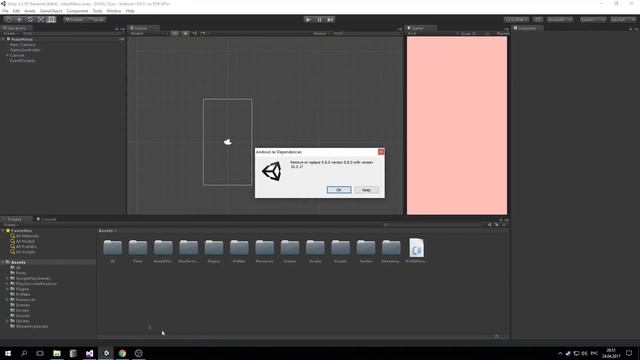This screenshot has height=360, width=640.
Task: Open the Gizmos dropdown in Scene view
Action: point(321,33)
